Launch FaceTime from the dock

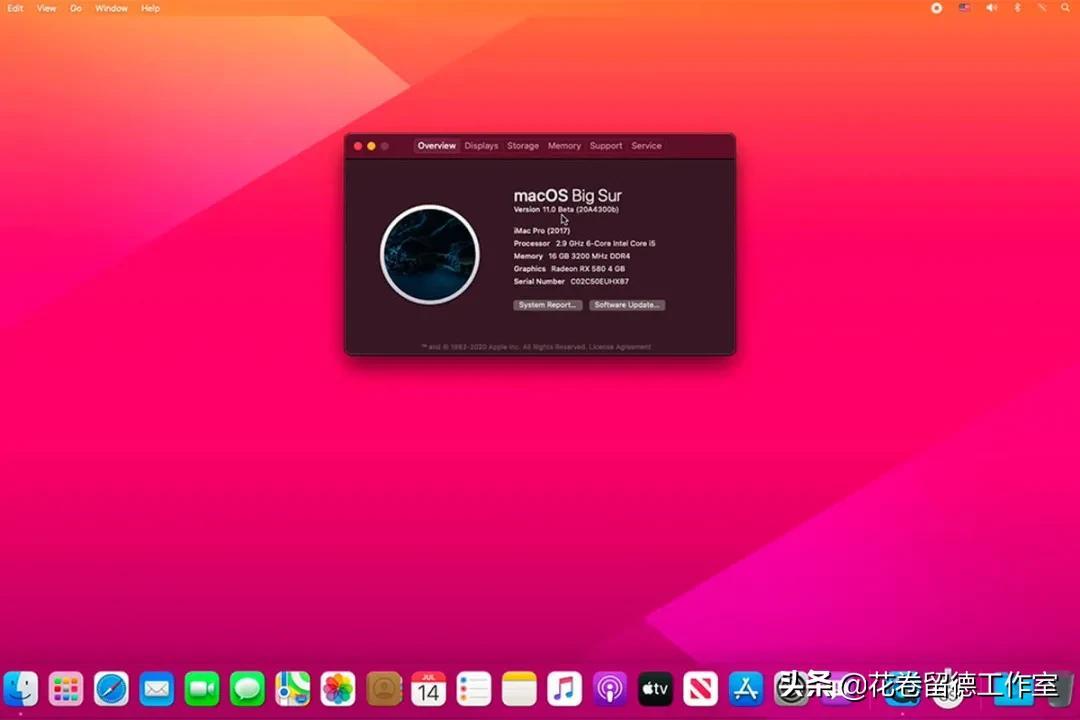[x=202, y=688]
